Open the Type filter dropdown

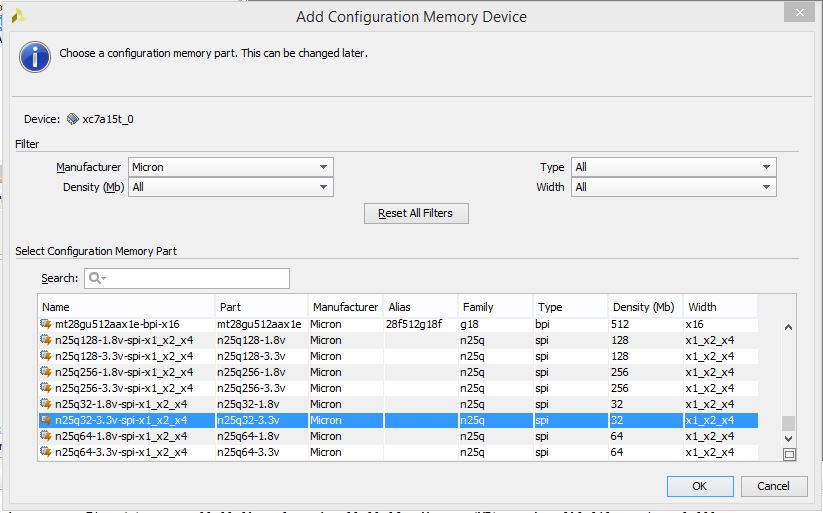point(674,167)
